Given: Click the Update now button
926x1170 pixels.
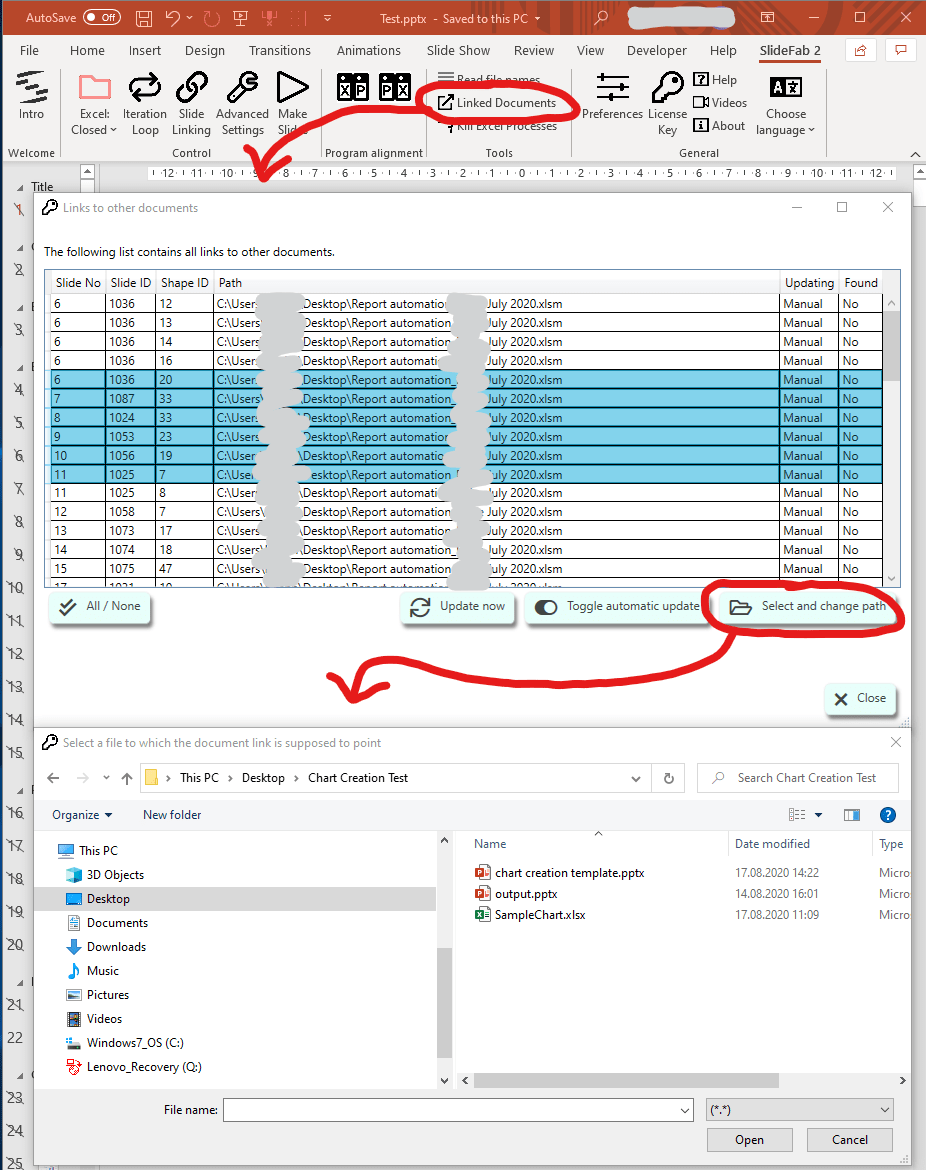Looking at the screenshot, I should pos(458,607).
